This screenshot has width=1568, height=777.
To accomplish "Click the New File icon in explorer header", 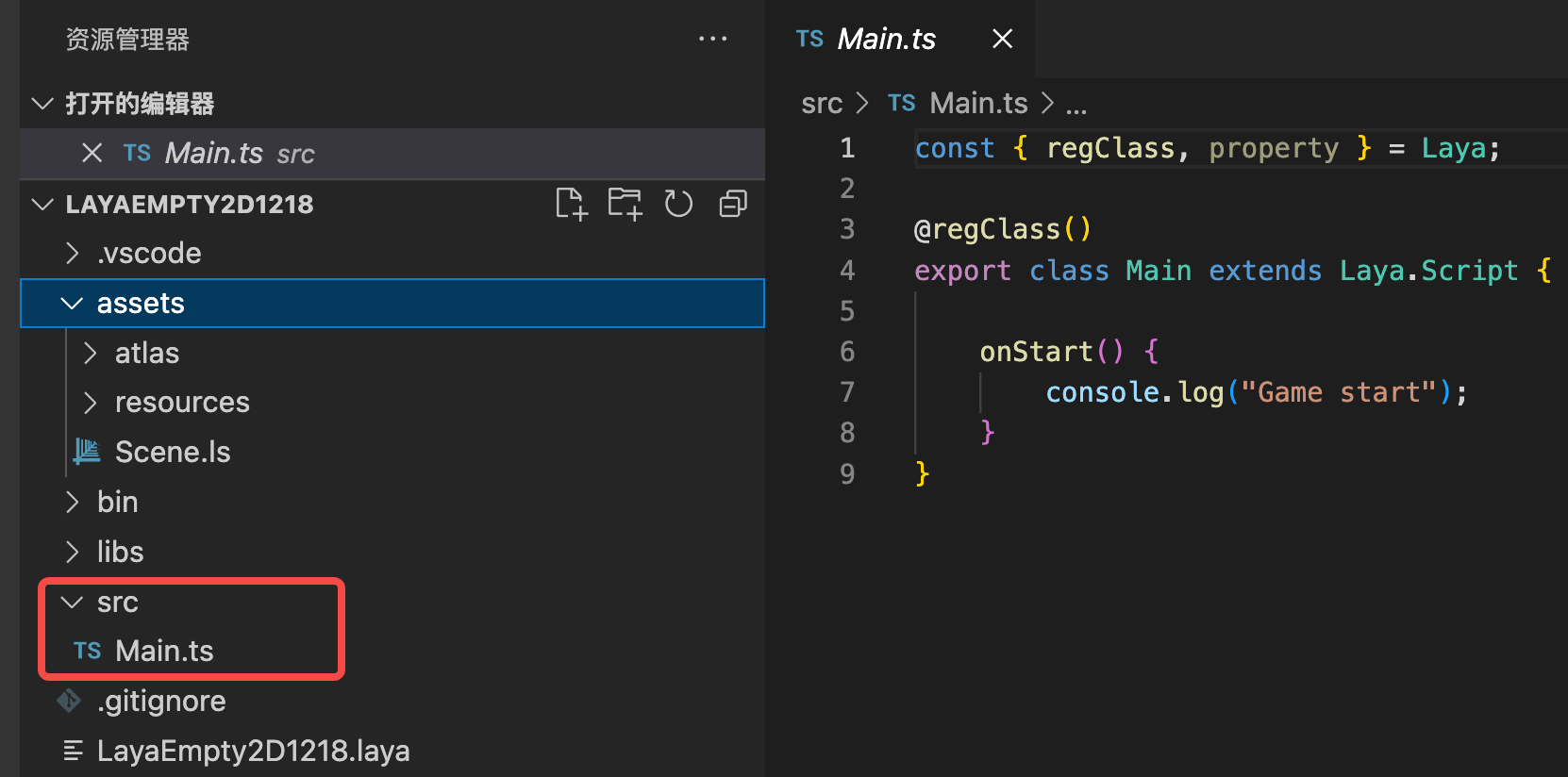I will pyautogui.click(x=571, y=204).
